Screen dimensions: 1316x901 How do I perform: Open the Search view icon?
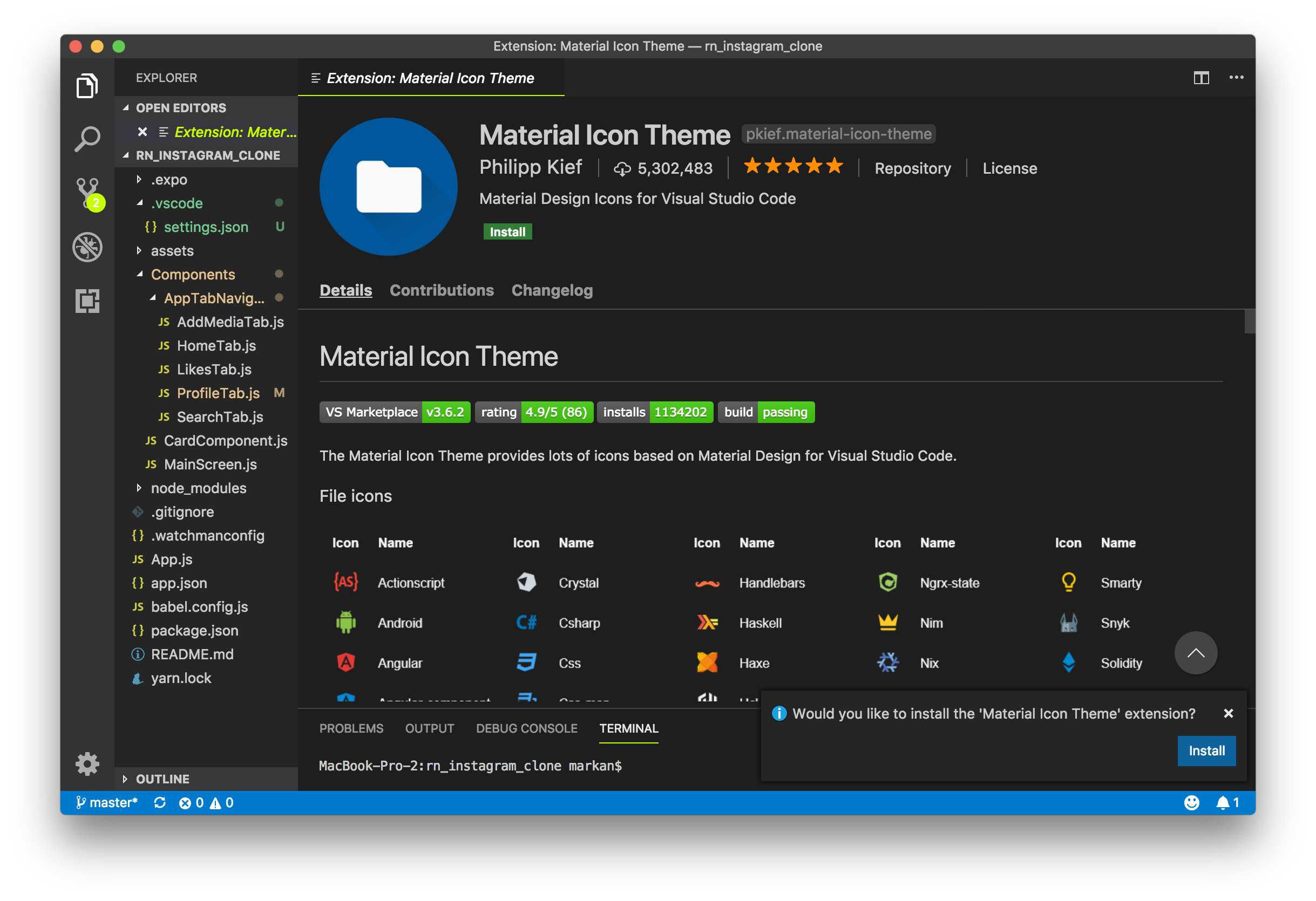tap(87, 139)
